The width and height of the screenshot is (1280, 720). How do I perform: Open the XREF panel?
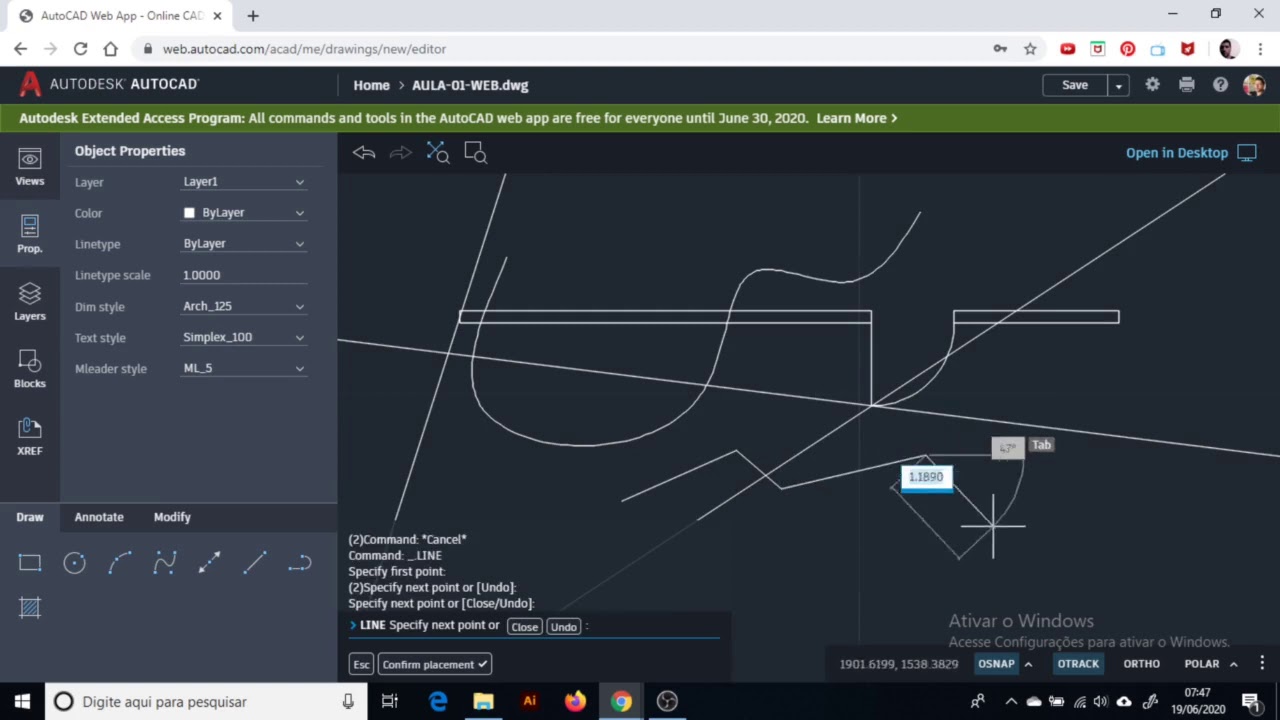click(30, 436)
